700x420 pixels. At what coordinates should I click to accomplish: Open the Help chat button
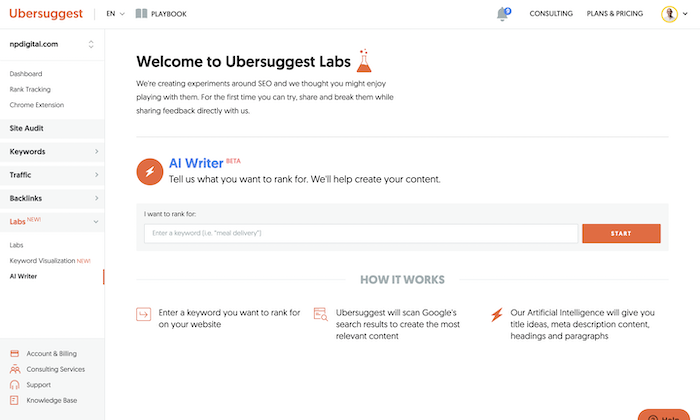tap(664, 415)
